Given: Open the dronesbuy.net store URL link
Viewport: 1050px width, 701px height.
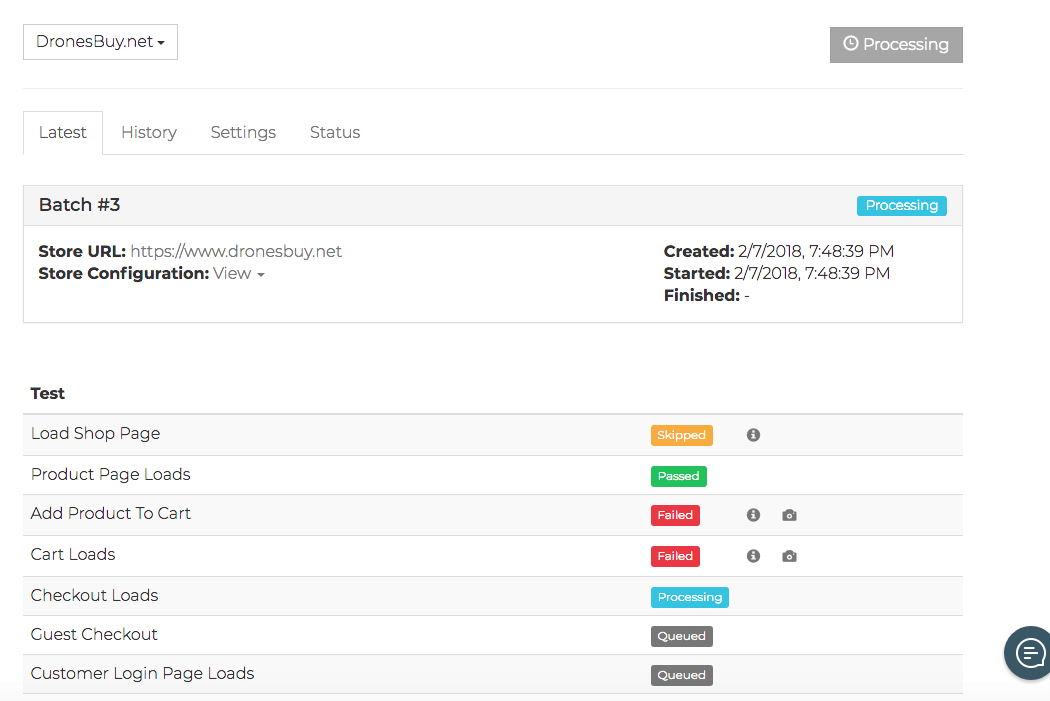Looking at the screenshot, I should tap(236, 251).
